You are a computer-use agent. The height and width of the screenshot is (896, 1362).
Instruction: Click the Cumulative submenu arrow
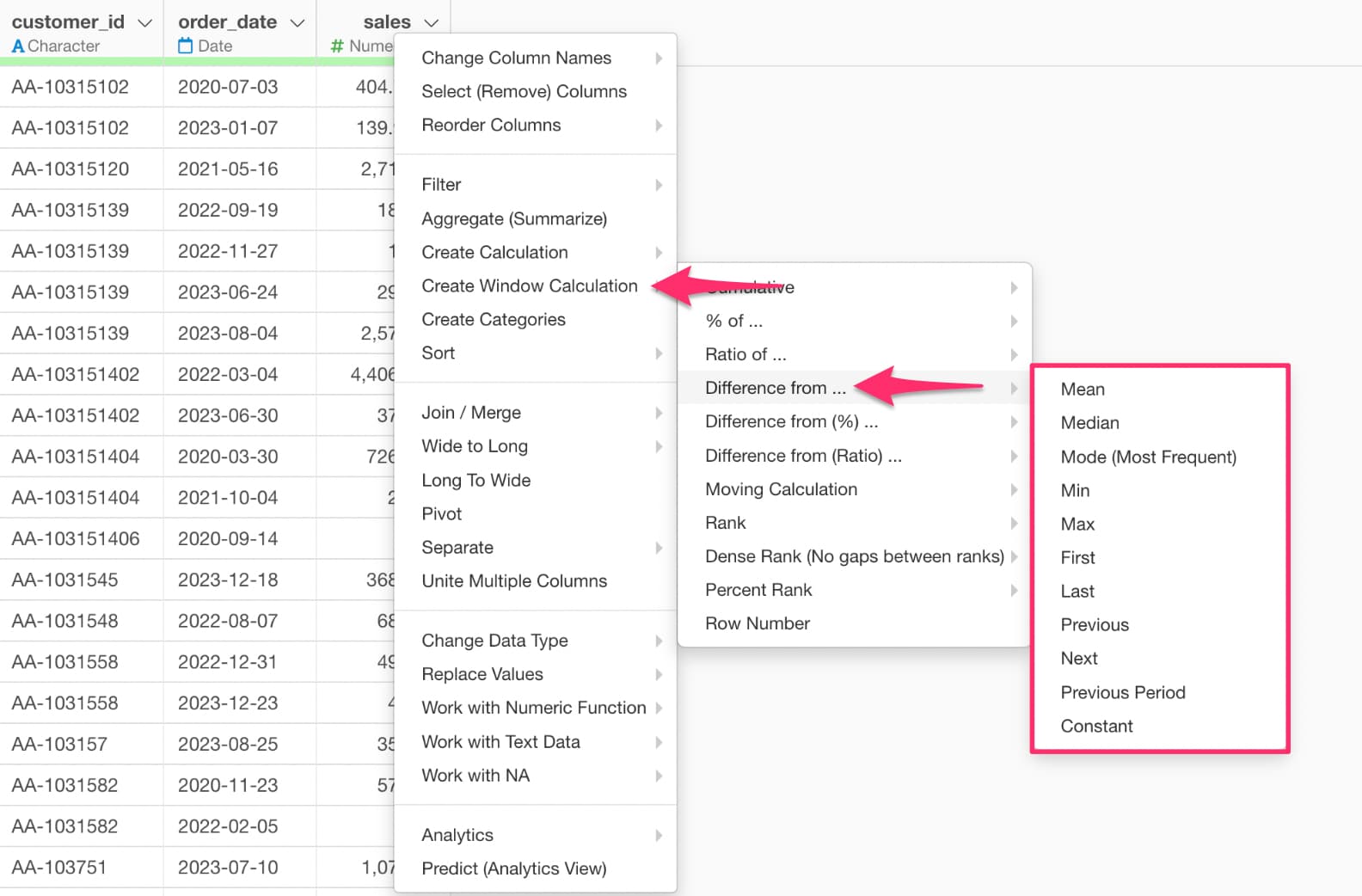(1014, 287)
